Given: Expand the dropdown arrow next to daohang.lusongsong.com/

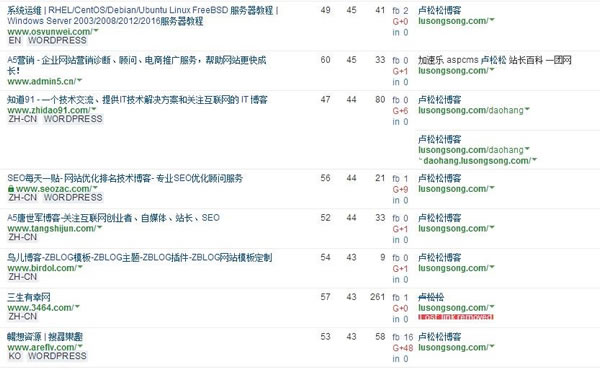Looking at the screenshot, I should tap(535, 160).
